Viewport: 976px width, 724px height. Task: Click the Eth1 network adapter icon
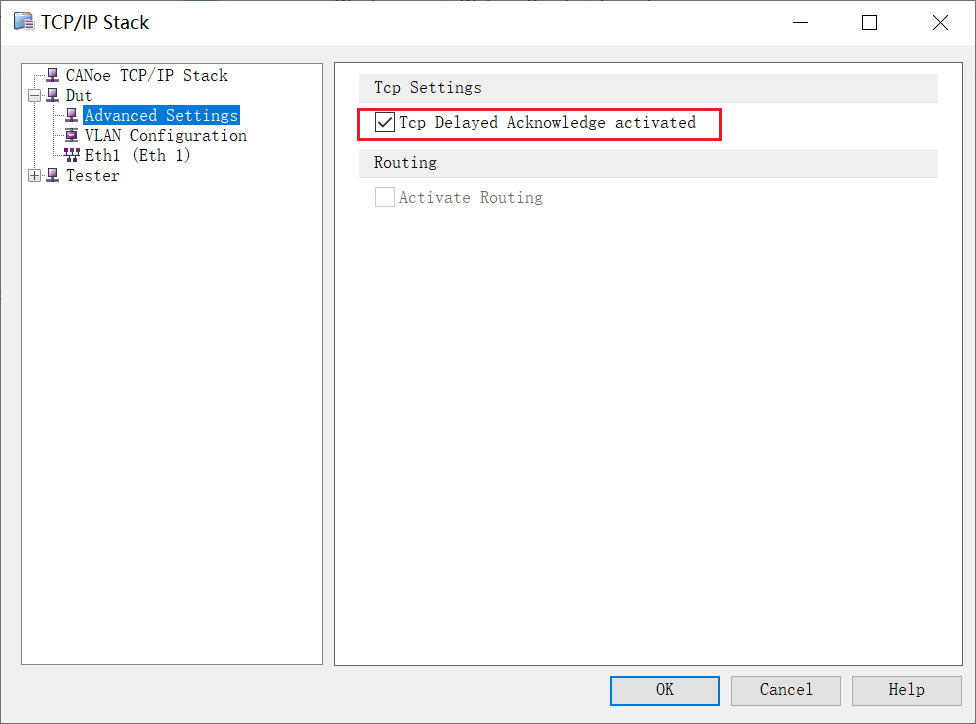[x=71, y=155]
